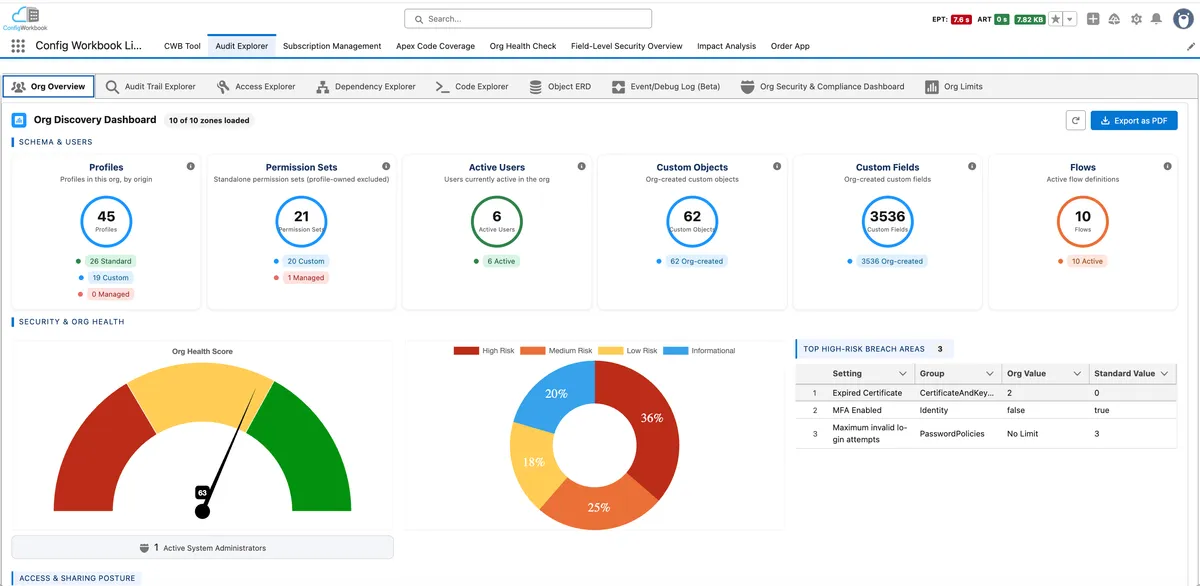Click the 36% donut chart segment
Screen dimensions: 1200x586
point(654,420)
